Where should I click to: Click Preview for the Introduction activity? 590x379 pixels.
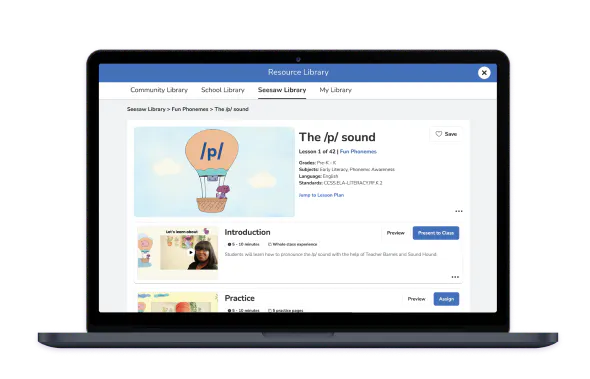point(395,233)
